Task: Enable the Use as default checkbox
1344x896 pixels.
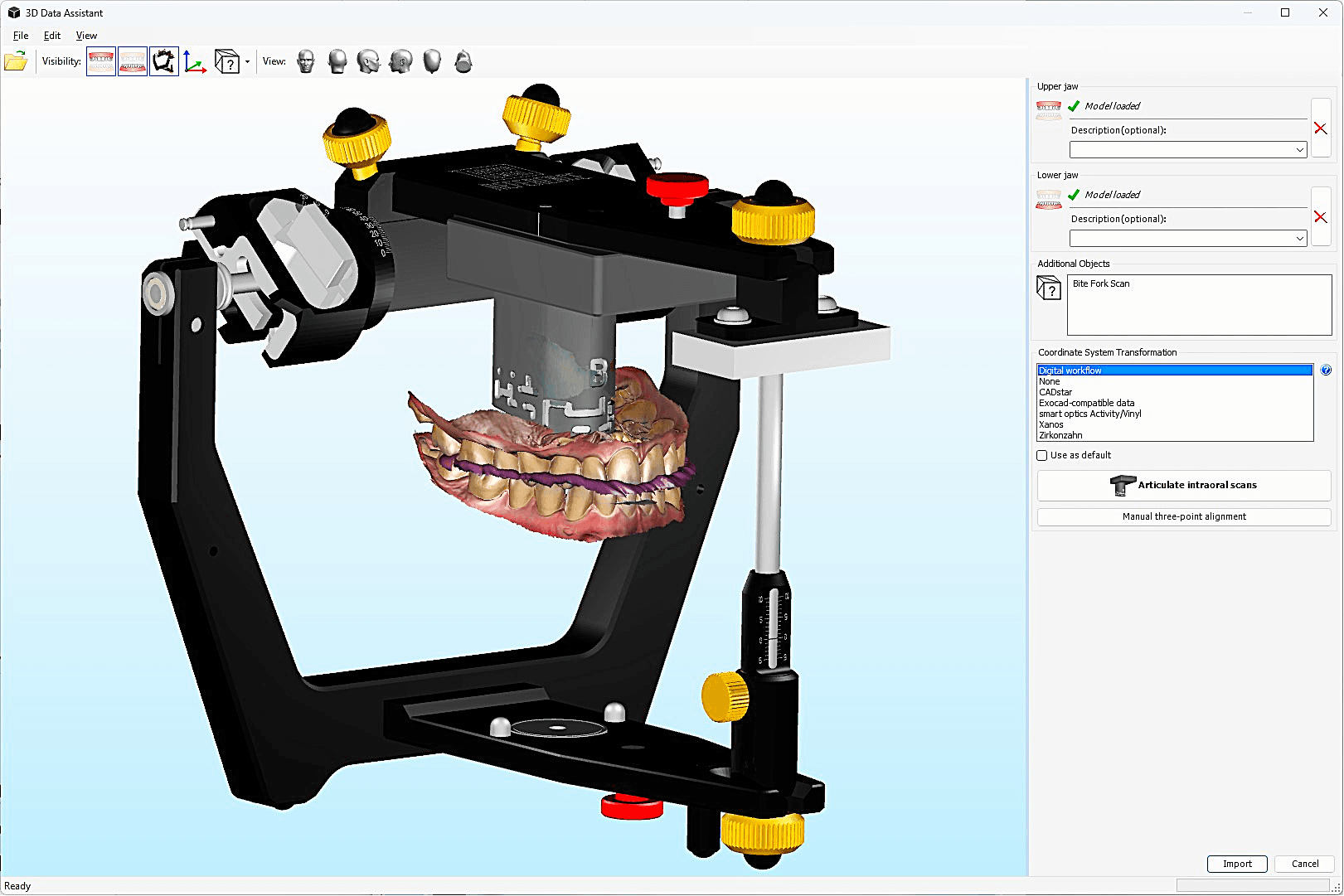Action: pos(1042,455)
